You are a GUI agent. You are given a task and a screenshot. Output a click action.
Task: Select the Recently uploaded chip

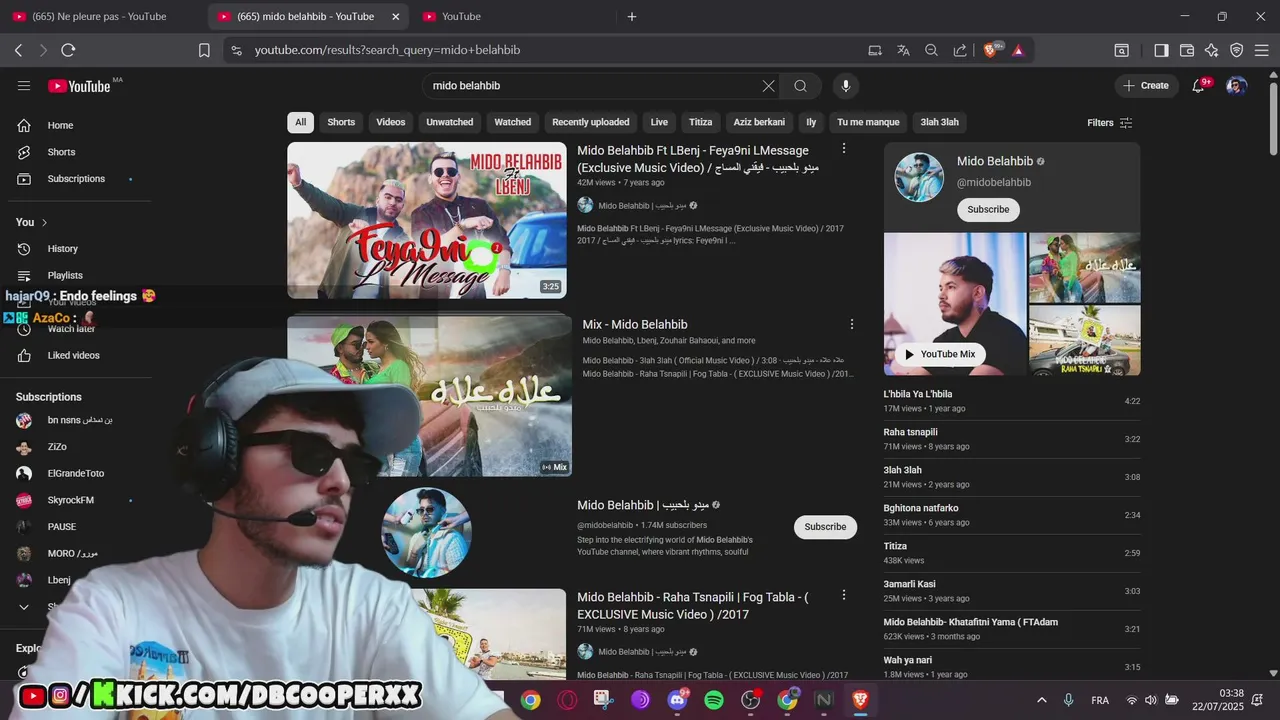click(591, 122)
